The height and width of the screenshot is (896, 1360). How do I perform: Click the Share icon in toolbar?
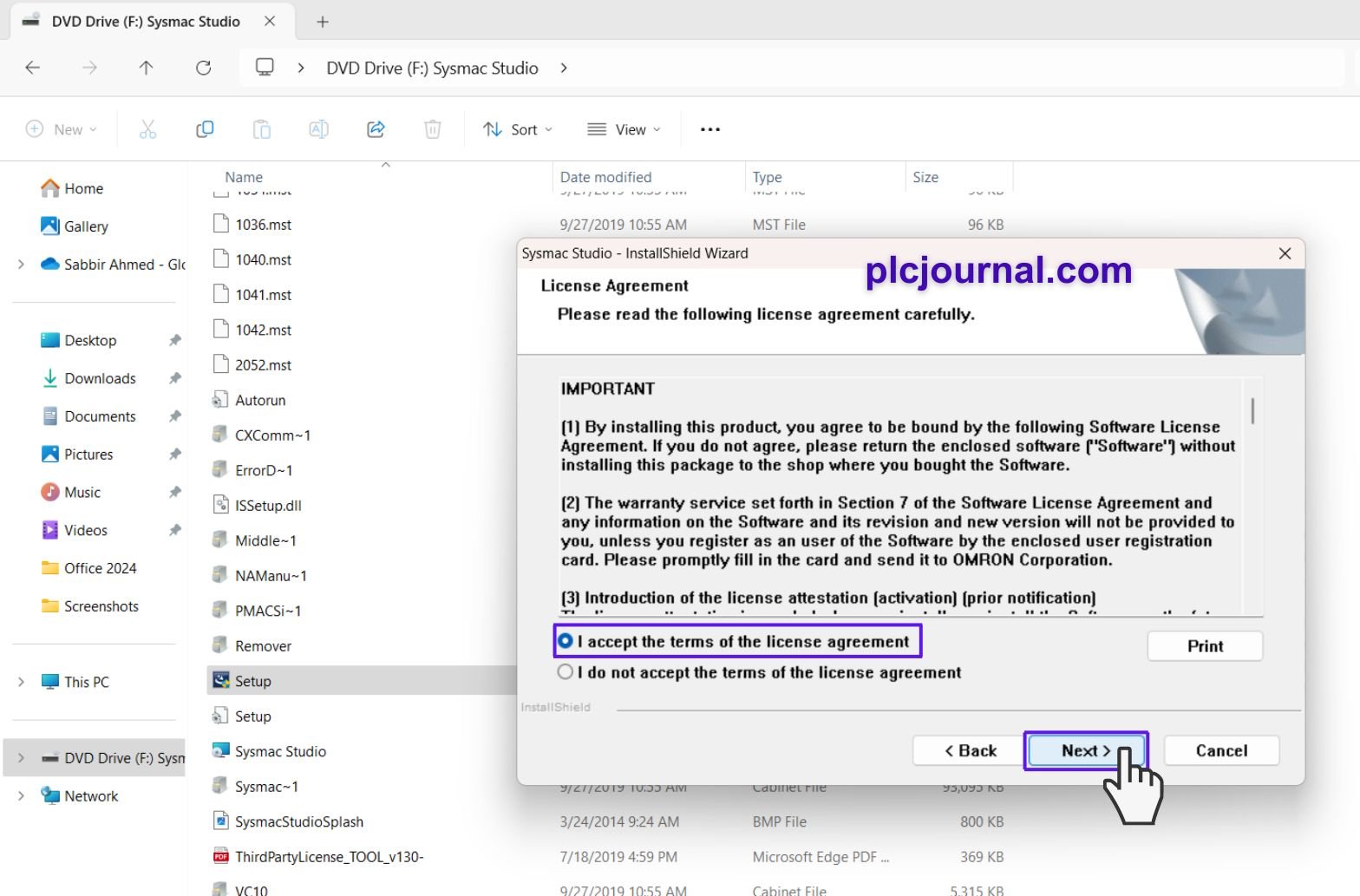(x=376, y=129)
